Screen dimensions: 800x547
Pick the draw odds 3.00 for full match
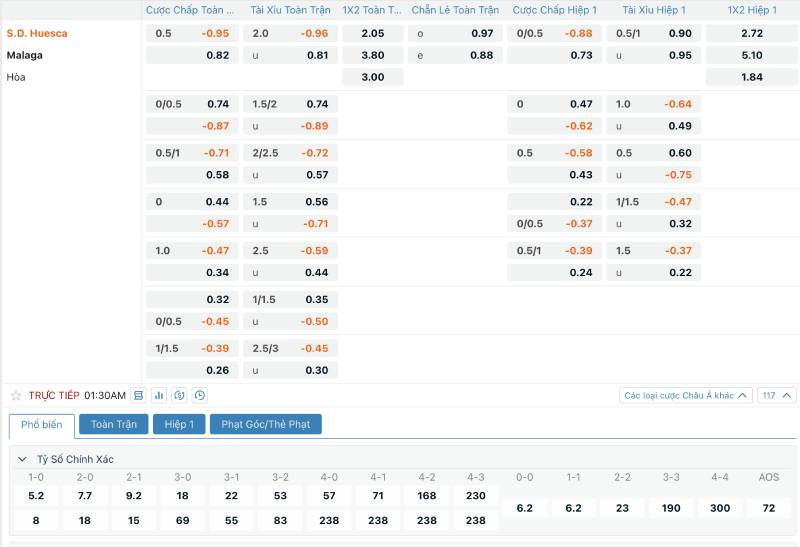[372, 77]
